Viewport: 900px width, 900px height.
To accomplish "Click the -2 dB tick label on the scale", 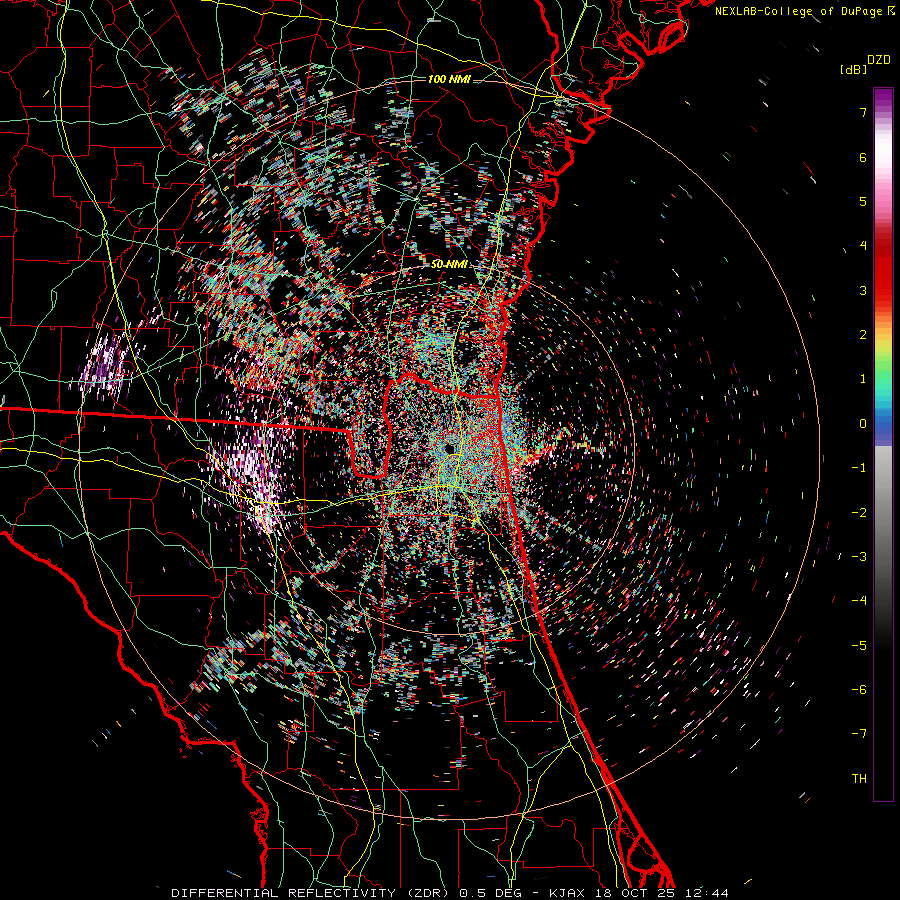I will click(859, 513).
